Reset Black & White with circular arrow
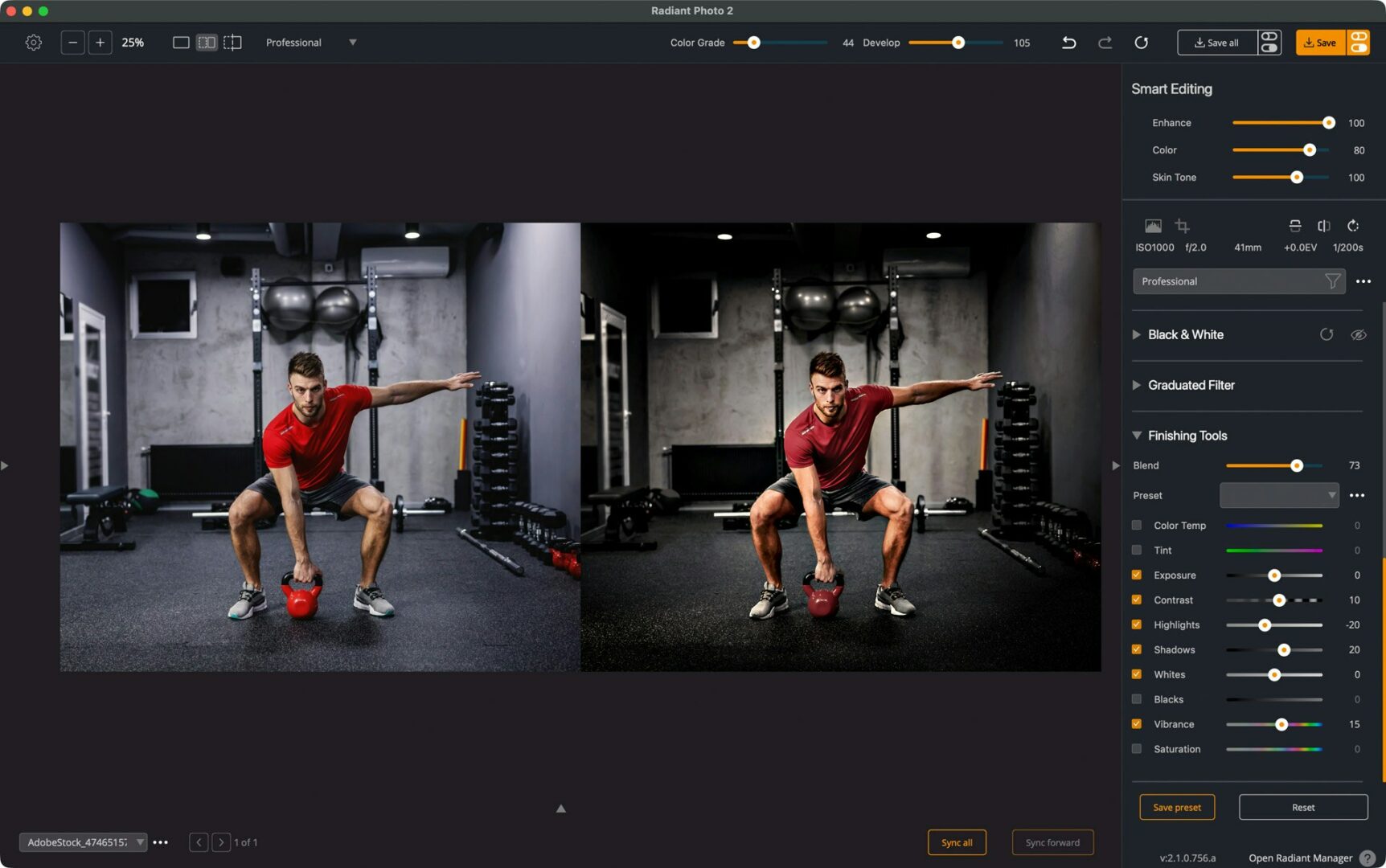1386x868 pixels. tap(1327, 334)
